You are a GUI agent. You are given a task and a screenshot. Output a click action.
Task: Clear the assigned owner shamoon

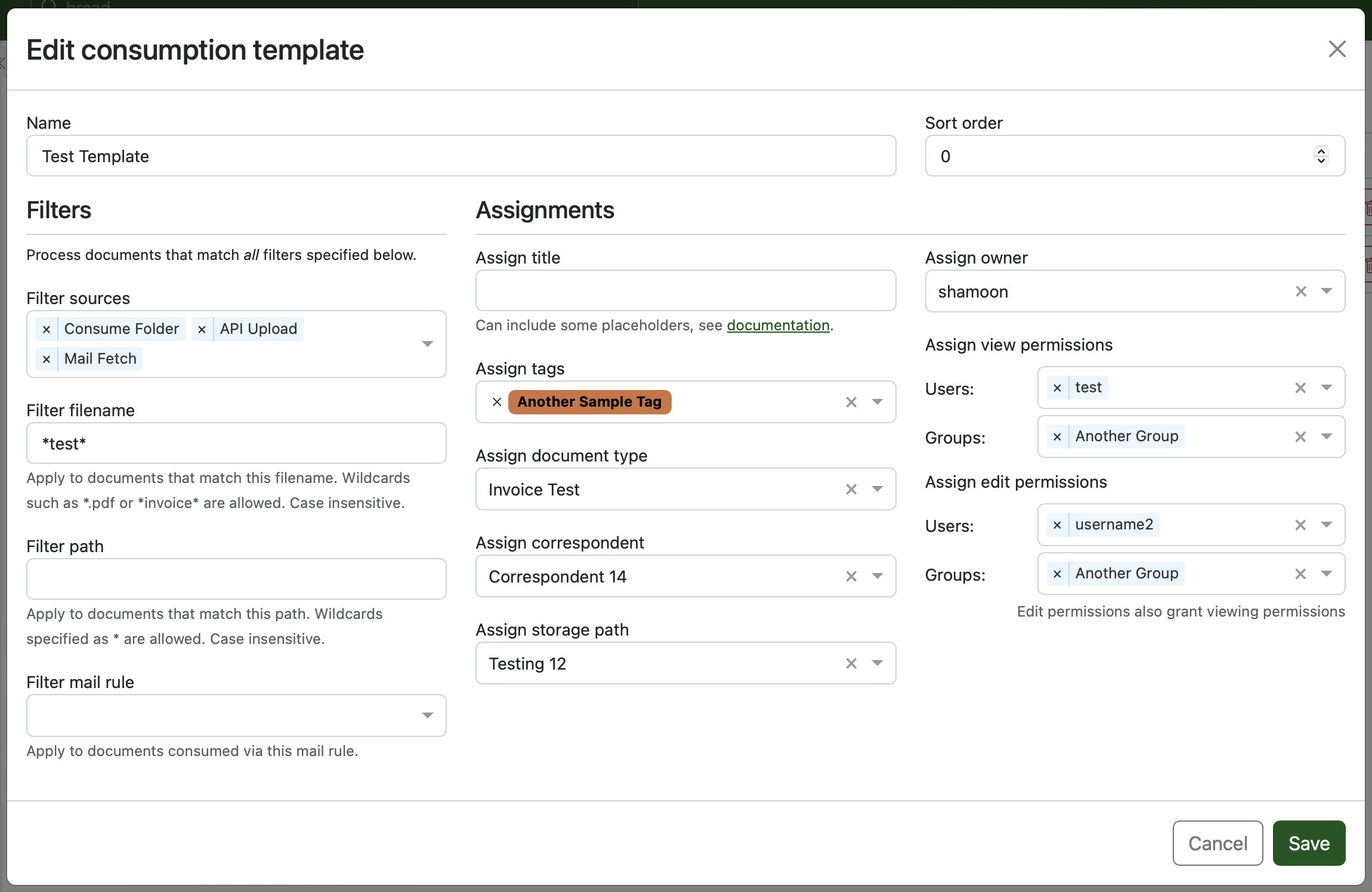pos(1301,292)
